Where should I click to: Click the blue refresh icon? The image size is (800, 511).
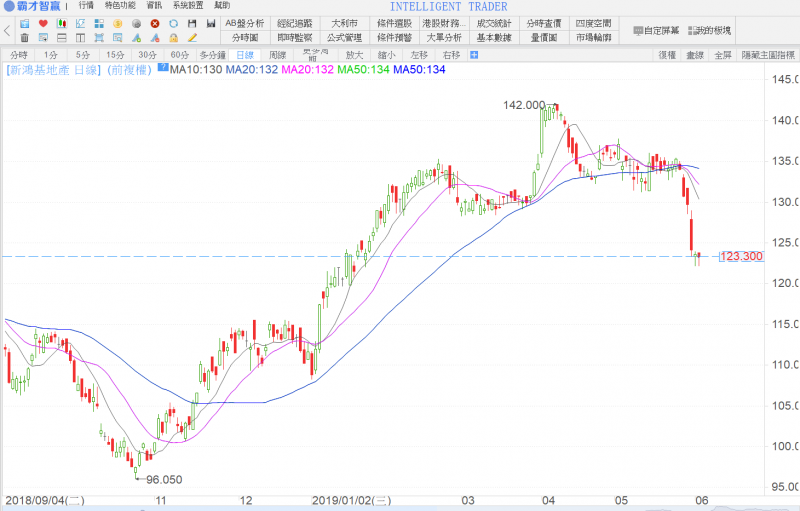click(x=173, y=23)
